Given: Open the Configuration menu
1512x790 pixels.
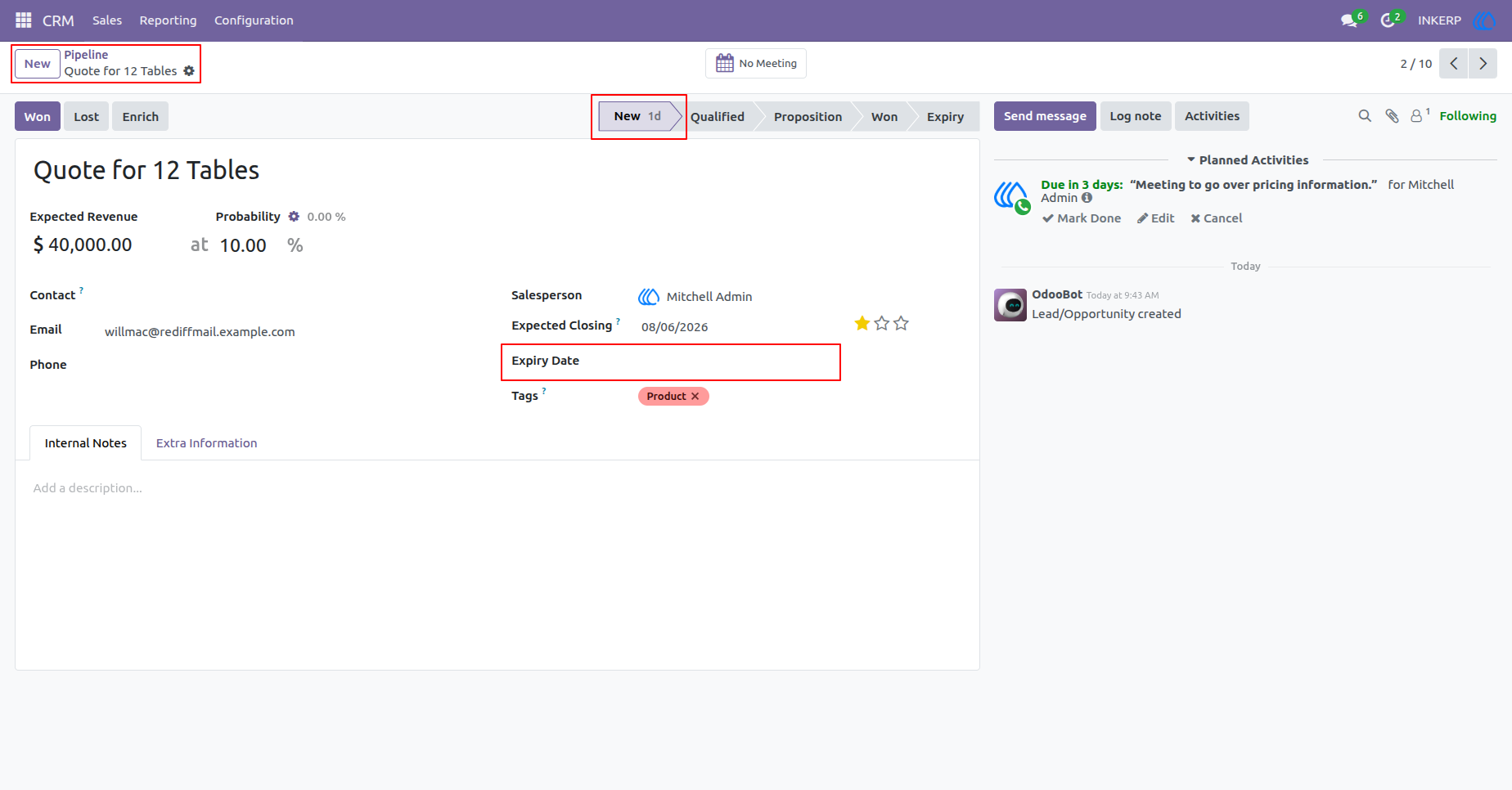Looking at the screenshot, I should 254,20.
